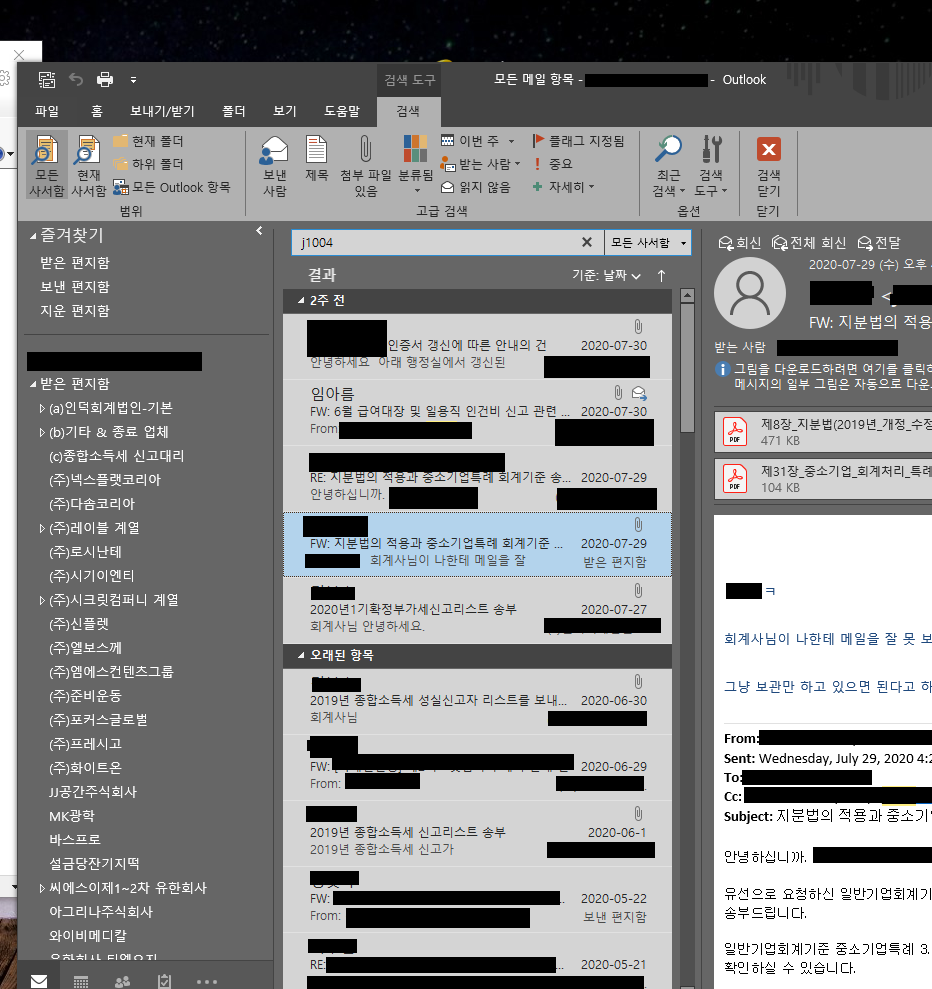Open email FW: 6월 급여대장 from 임아름
Image resolution: width=932 pixels, height=989 pixels.
coord(477,413)
